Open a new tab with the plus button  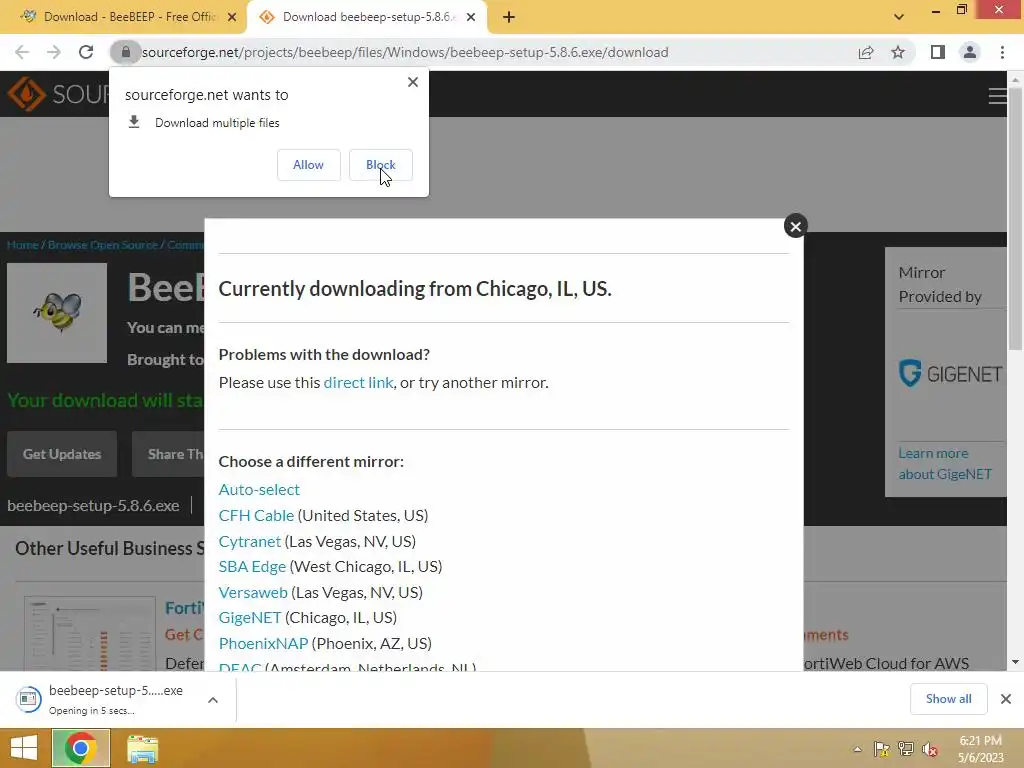point(509,17)
